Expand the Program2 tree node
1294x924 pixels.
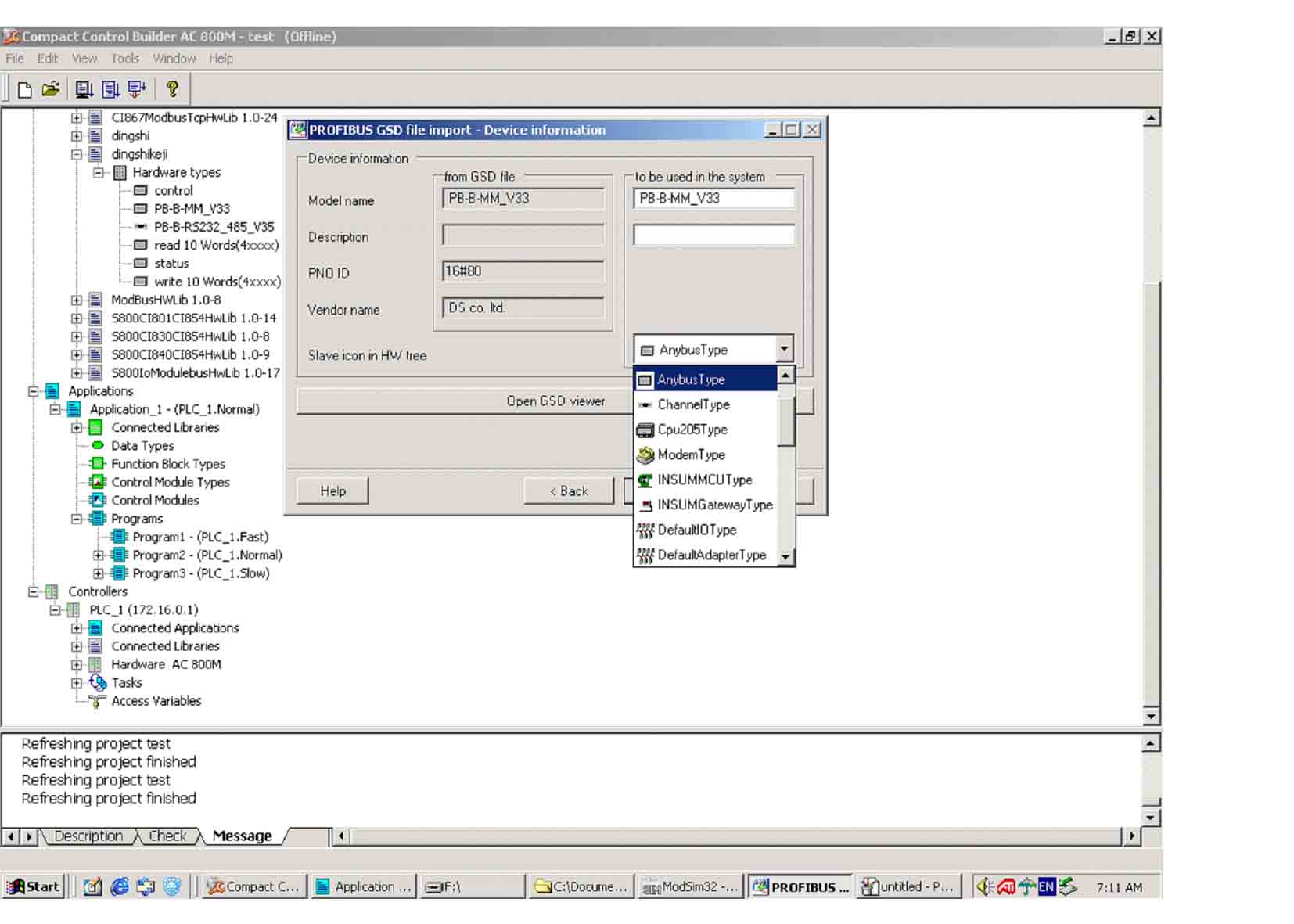click(x=99, y=555)
